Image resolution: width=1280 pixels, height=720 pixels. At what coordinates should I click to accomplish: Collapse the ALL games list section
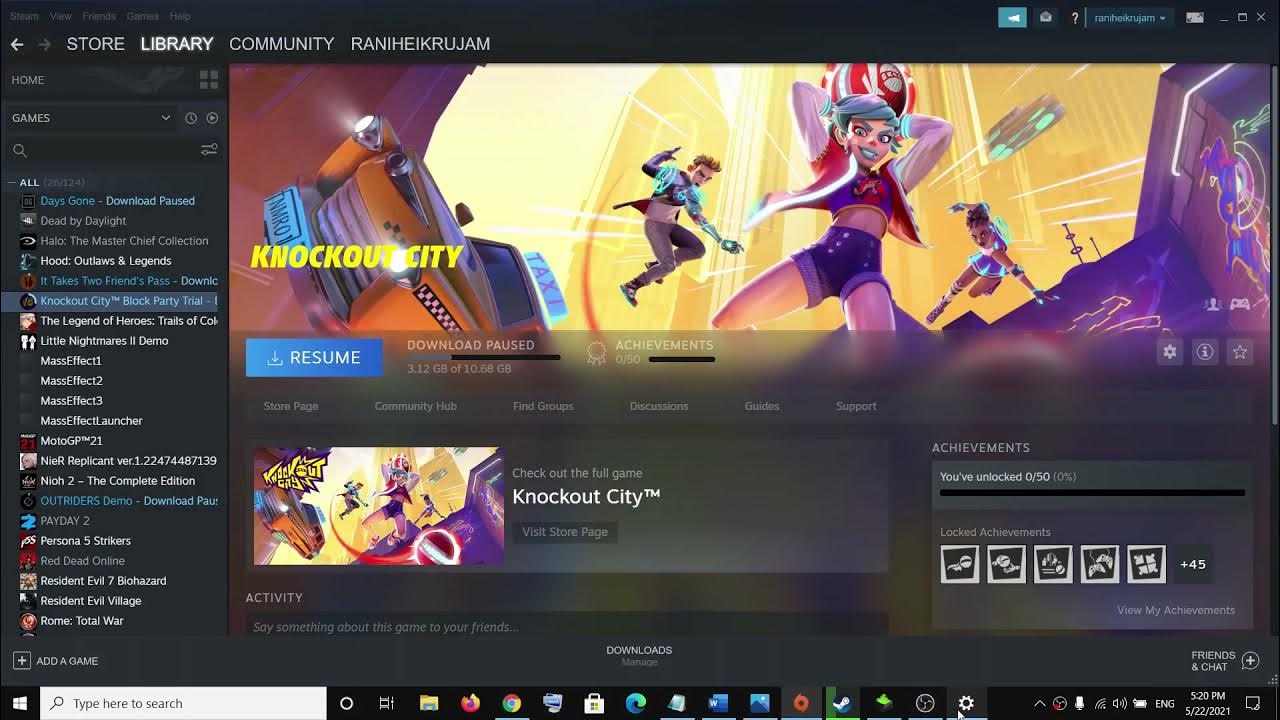(12, 182)
